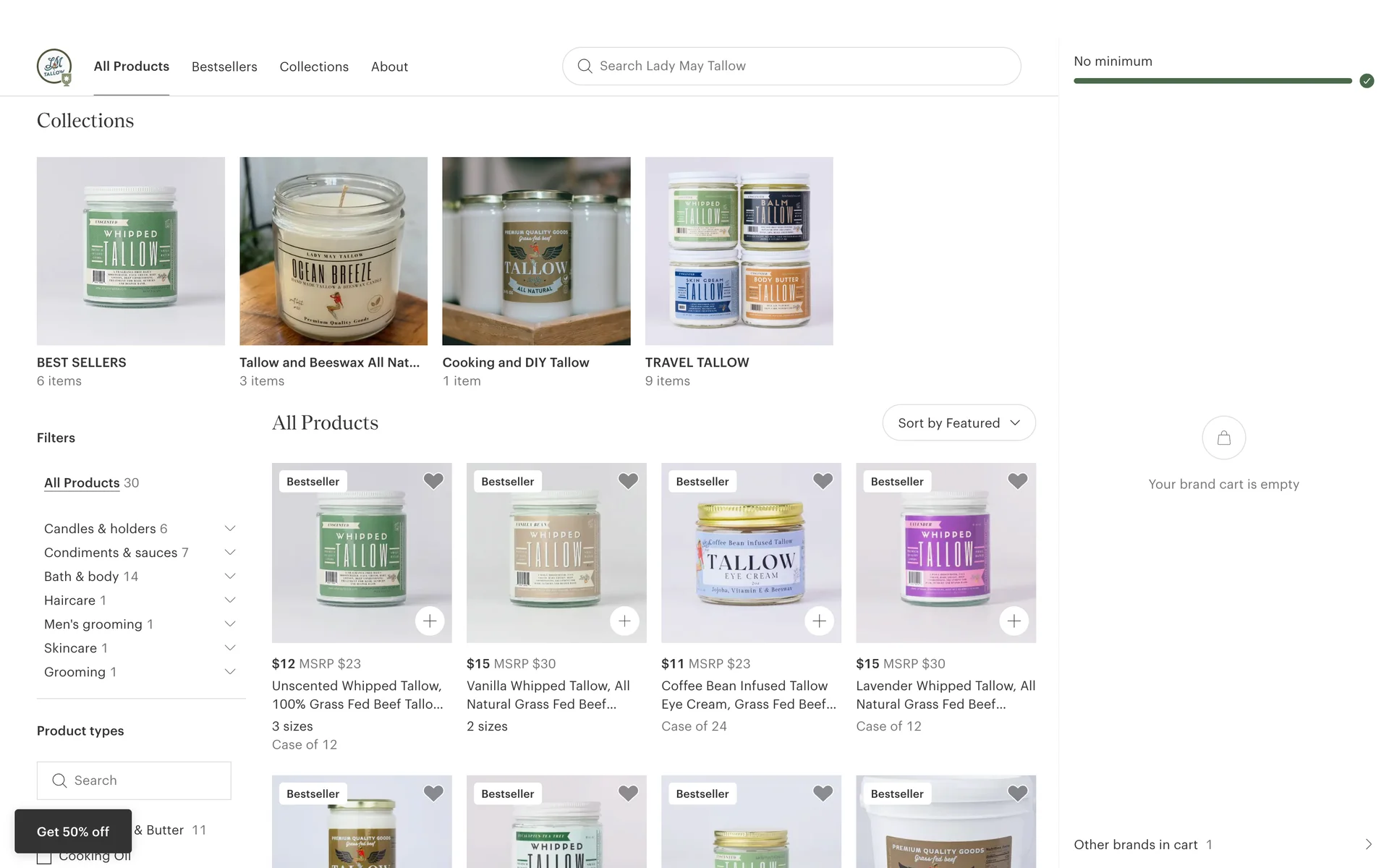
Task: Open the Sort by Featured dropdown
Action: (959, 423)
